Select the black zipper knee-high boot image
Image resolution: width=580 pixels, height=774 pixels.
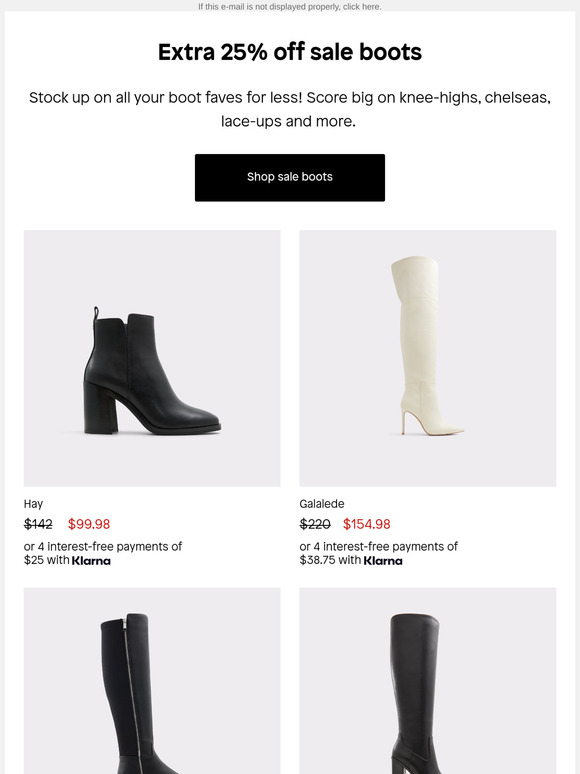click(152, 680)
